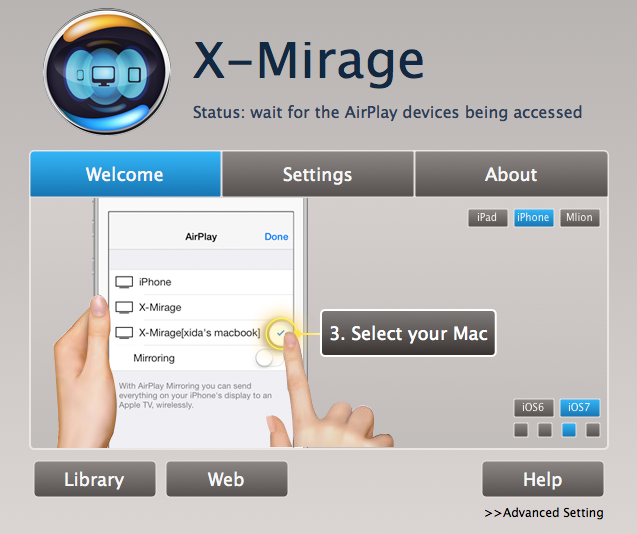Go to first tutorial step square
The width and height of the screenshot is (637, 534).
521,430
